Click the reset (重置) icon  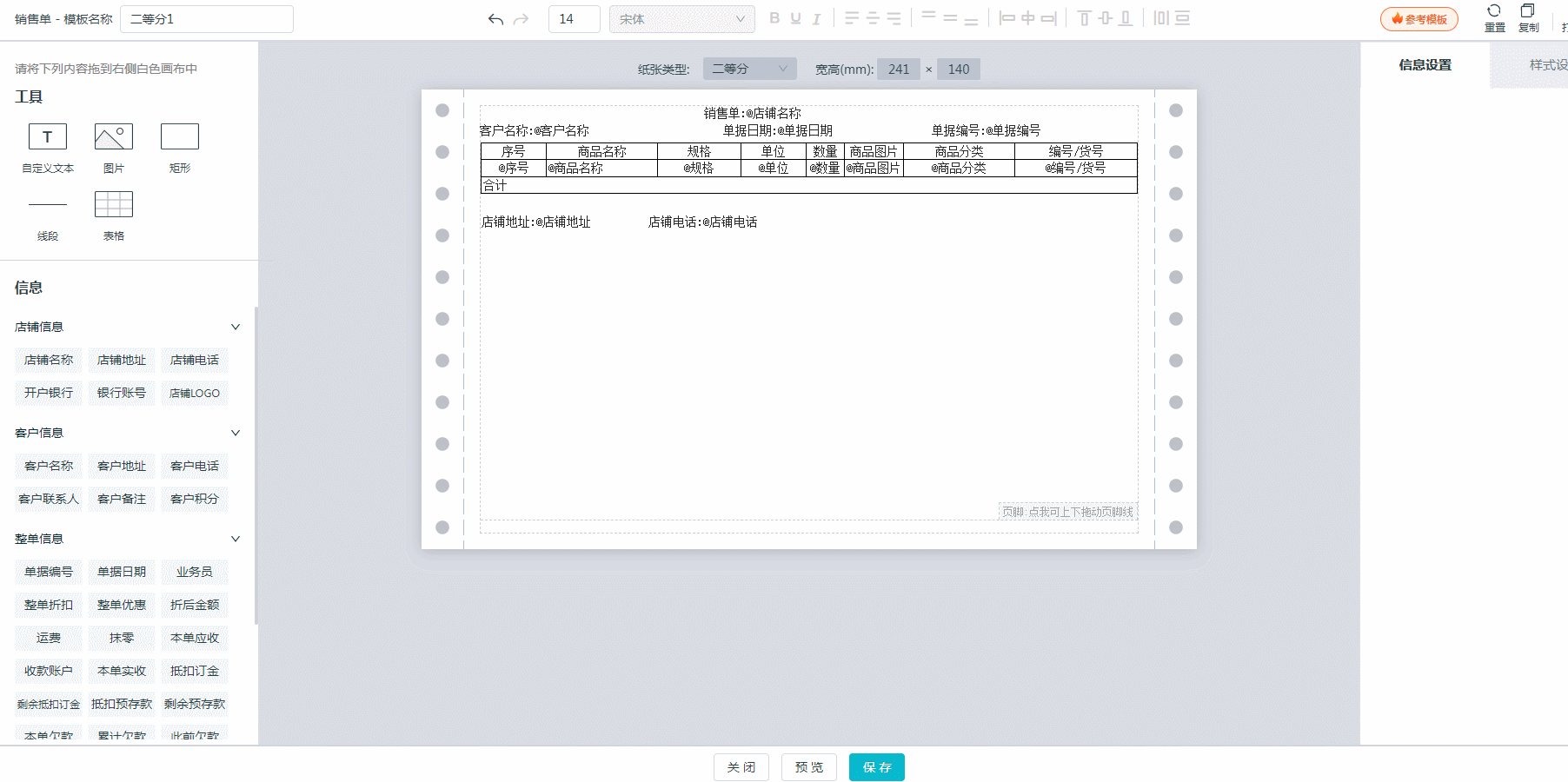[1494, 12]
